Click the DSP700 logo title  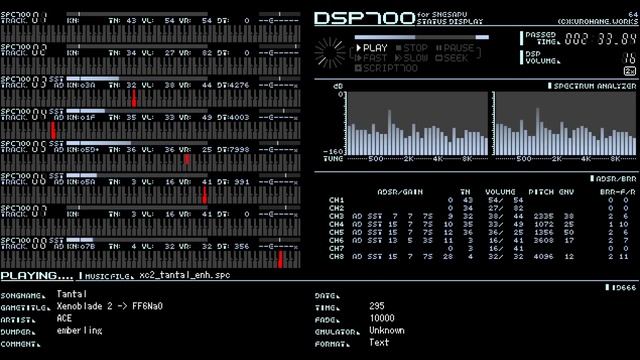pyautogui.click(x=364, y=18)
